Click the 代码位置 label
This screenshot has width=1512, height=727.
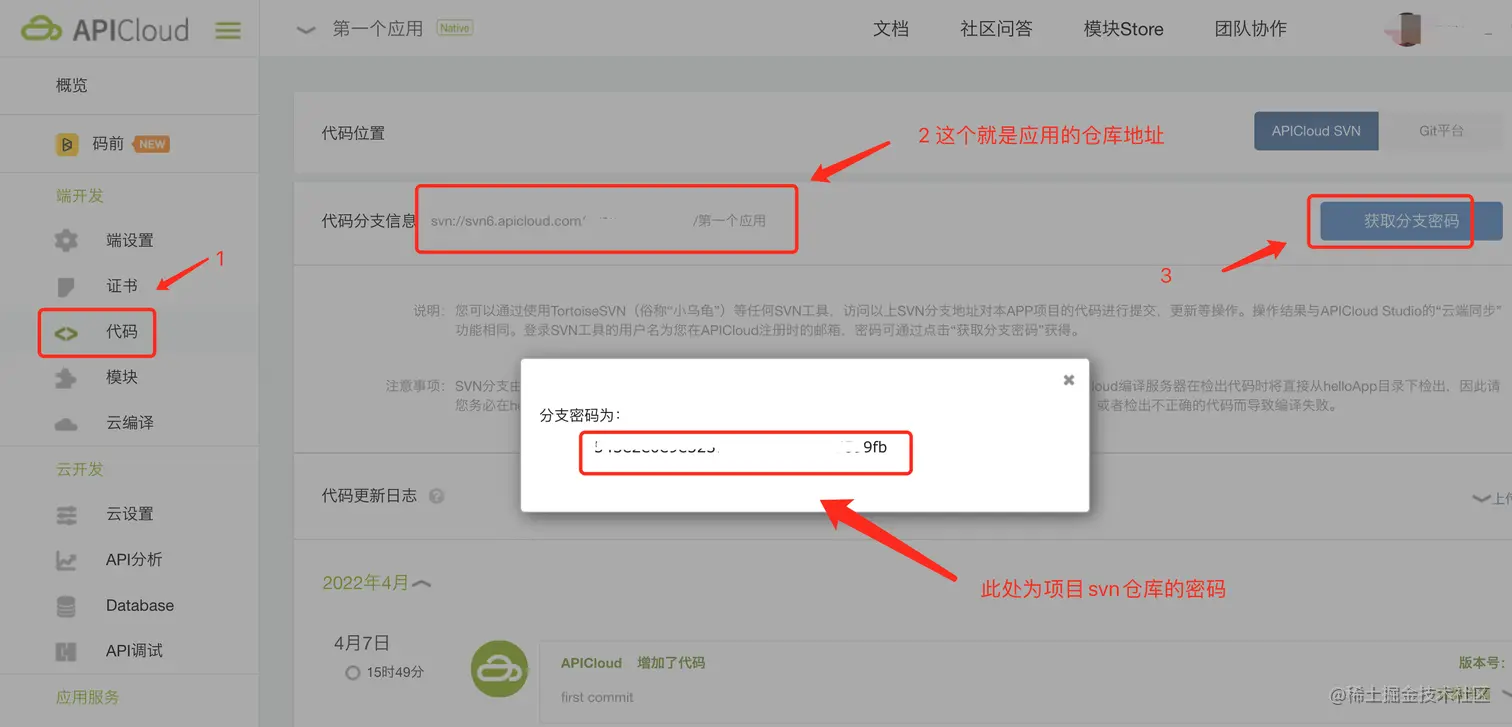coord(353,133)
